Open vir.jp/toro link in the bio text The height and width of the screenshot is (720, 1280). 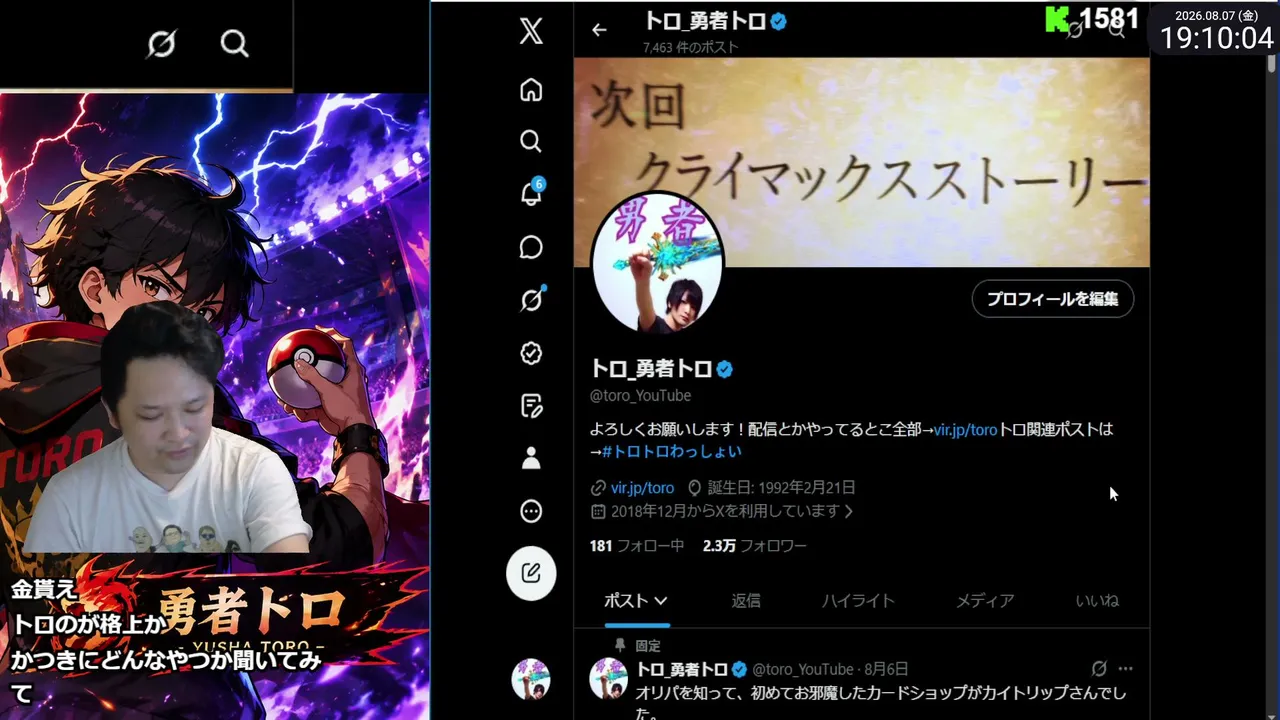pos(966,429)
